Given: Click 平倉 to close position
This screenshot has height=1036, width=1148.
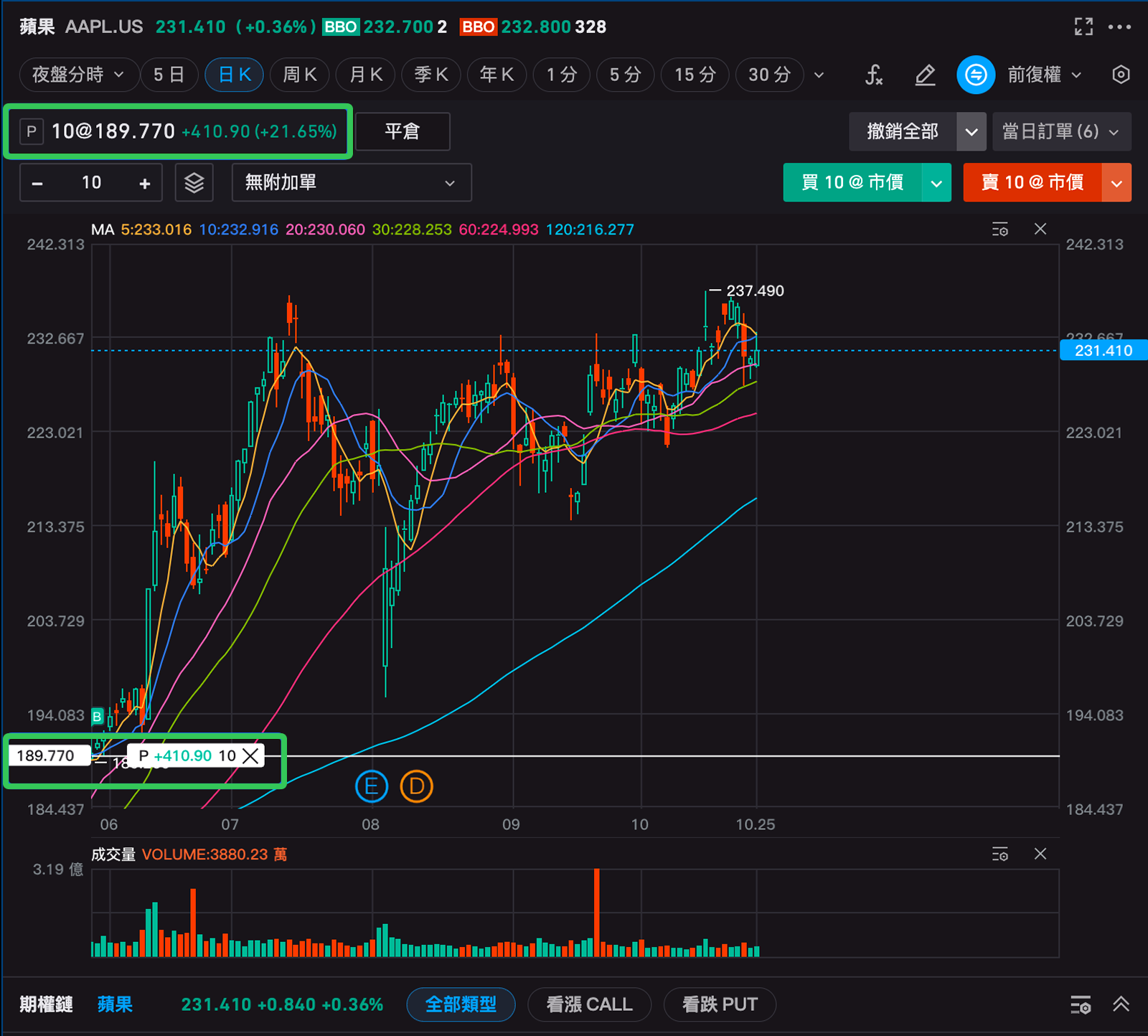Looking at the screenshot, I should point(403,132).
